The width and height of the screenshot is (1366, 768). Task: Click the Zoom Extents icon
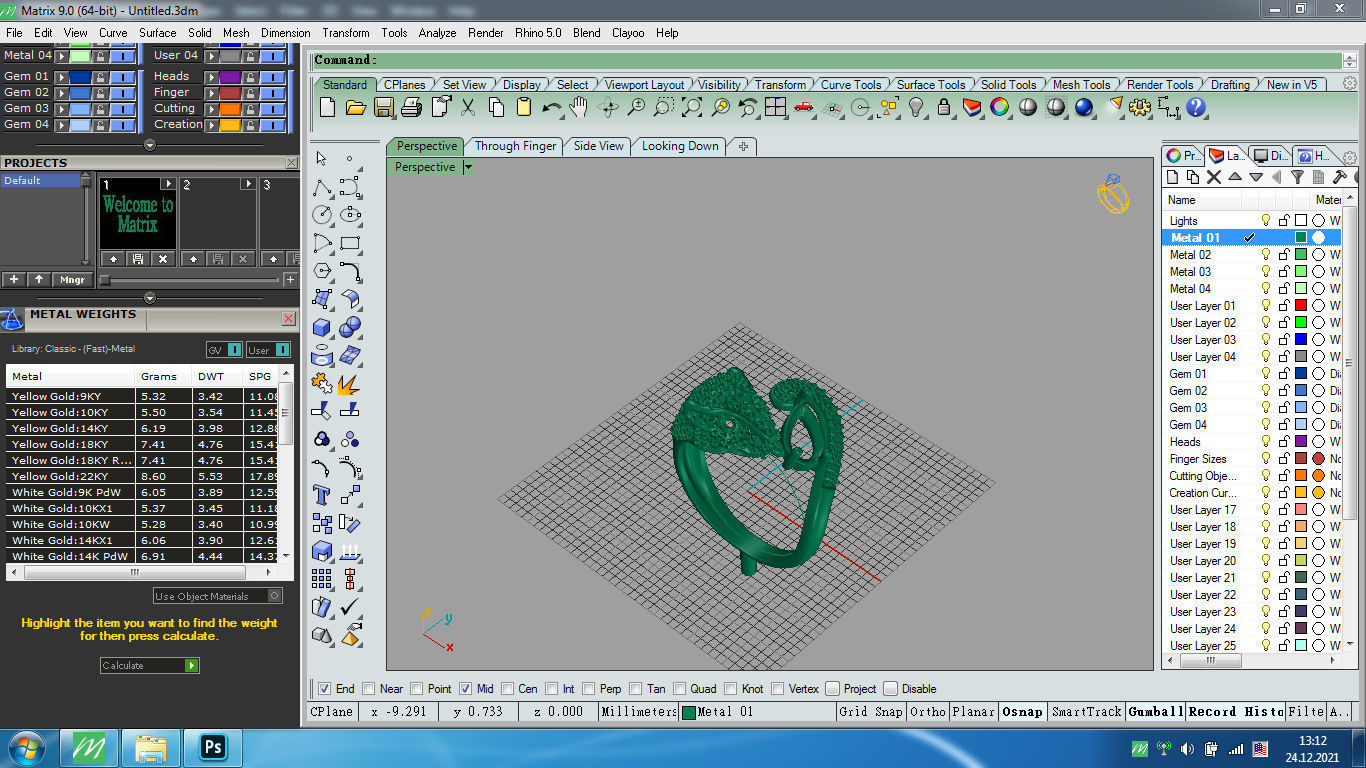692,107
